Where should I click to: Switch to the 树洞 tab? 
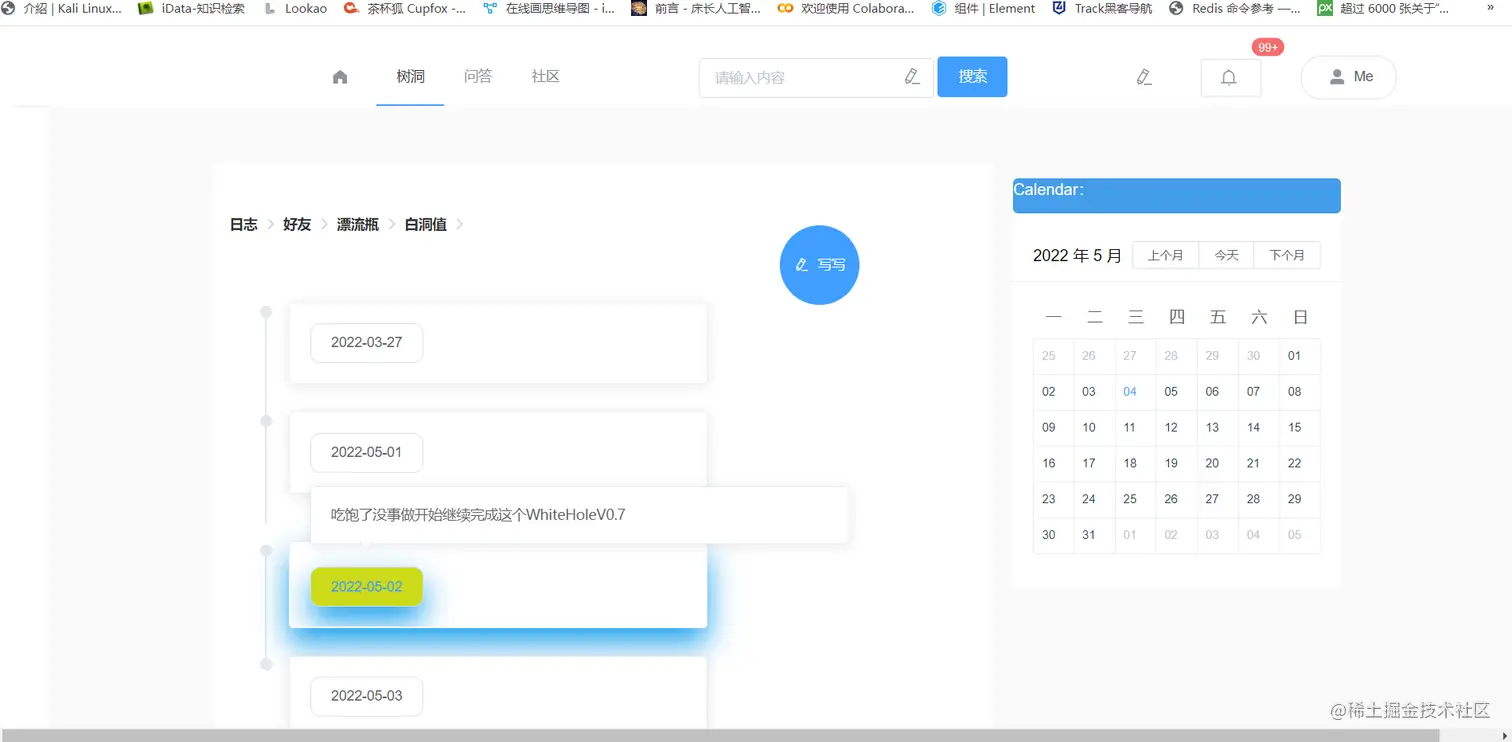[x=409, y=76]
